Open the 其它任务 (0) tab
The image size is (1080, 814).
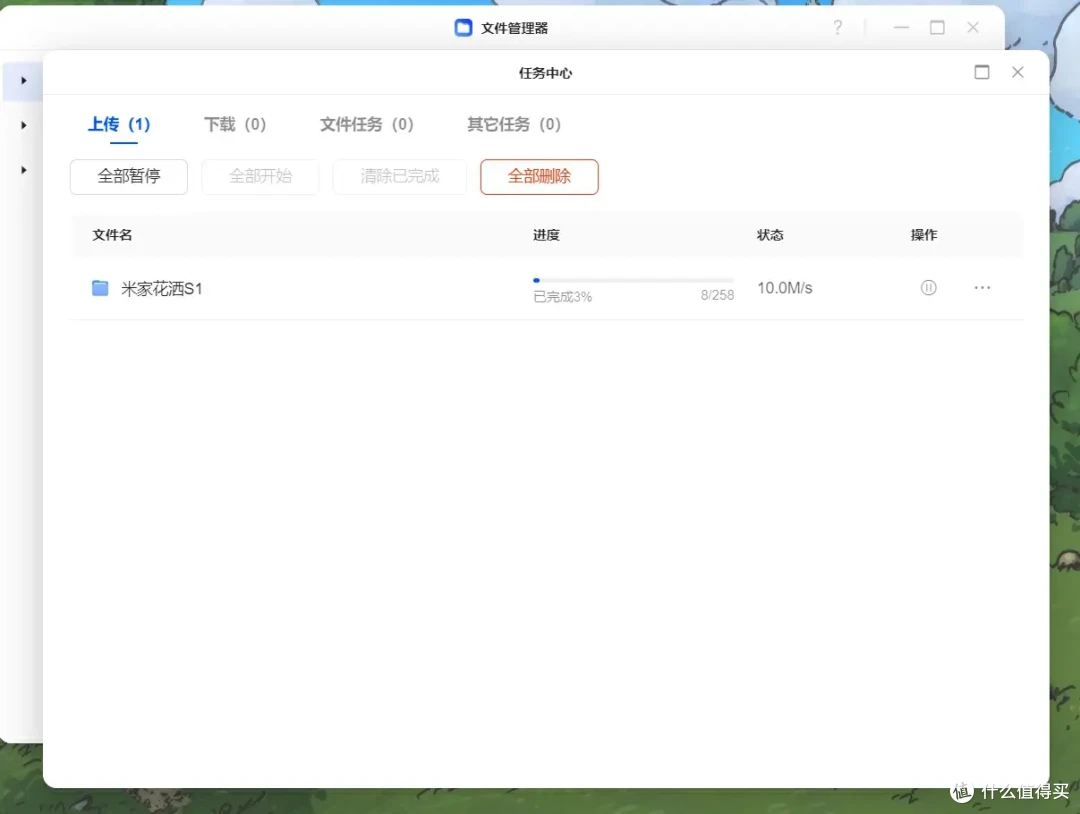[x=514, y=125]
